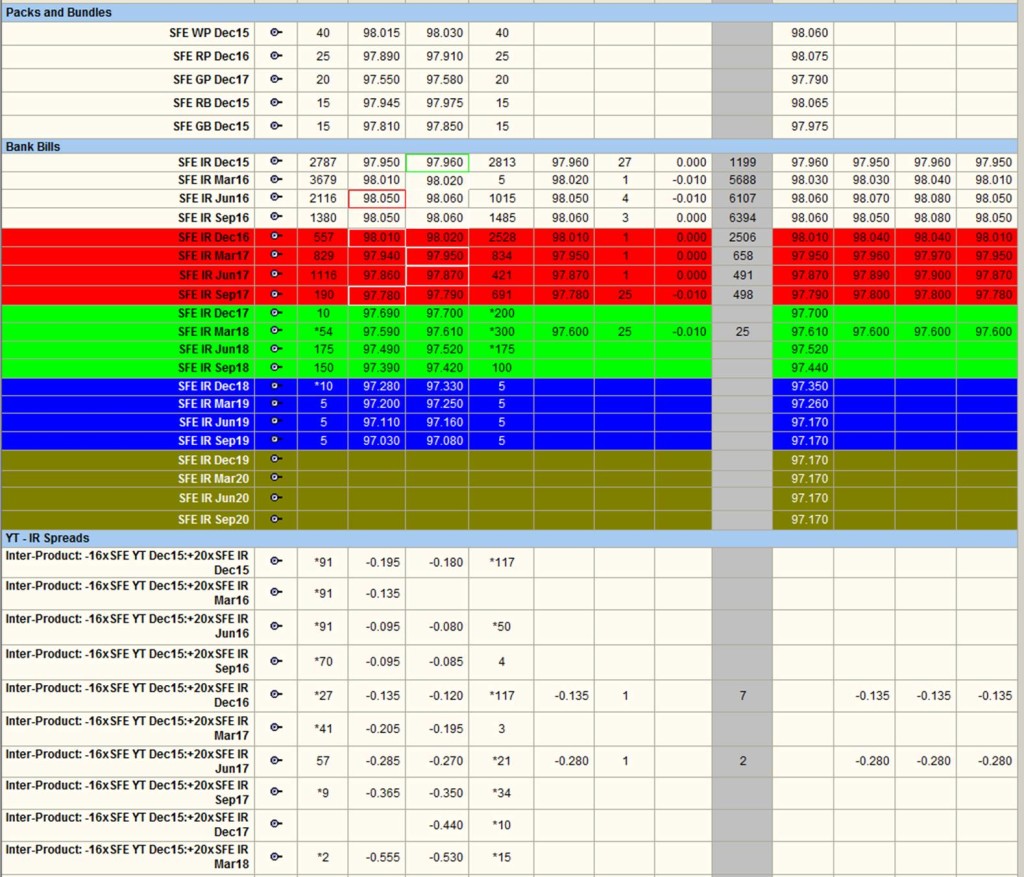This screenshot has width=1024, height=877.
Task: Click the icon beside SFE GP Dec17
Action: coord(276,79)
